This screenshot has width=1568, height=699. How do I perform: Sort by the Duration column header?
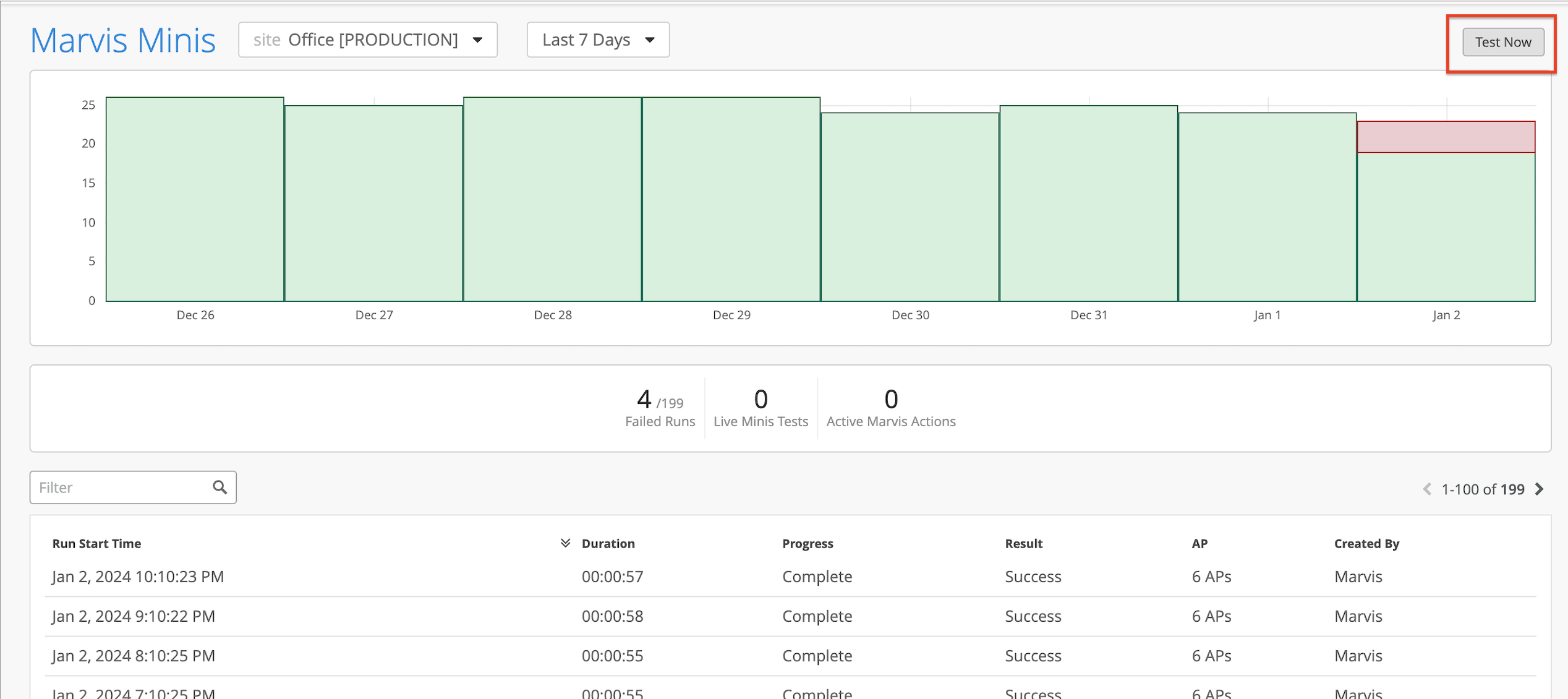tap(608, 543)
